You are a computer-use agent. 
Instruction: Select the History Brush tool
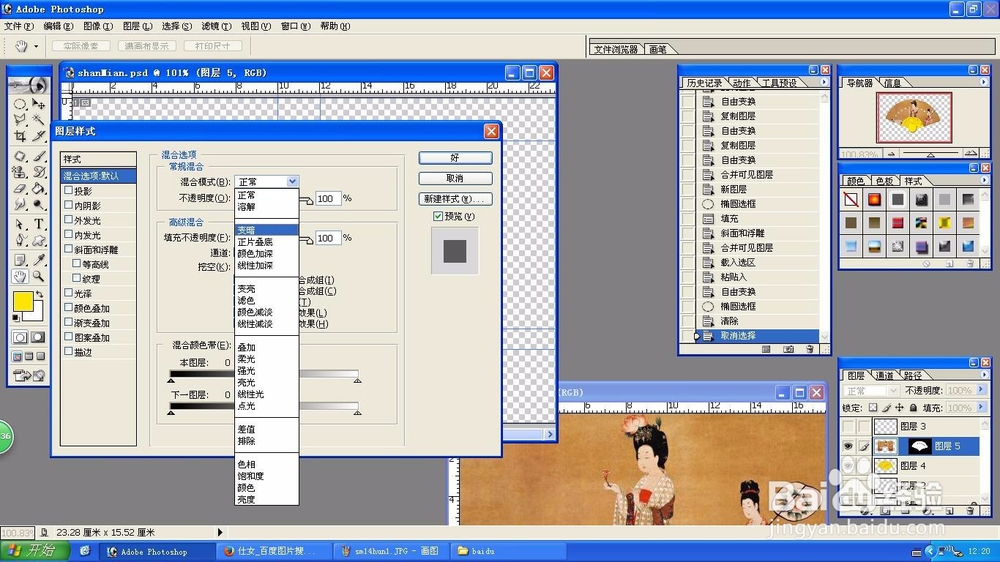coord(38,172)
